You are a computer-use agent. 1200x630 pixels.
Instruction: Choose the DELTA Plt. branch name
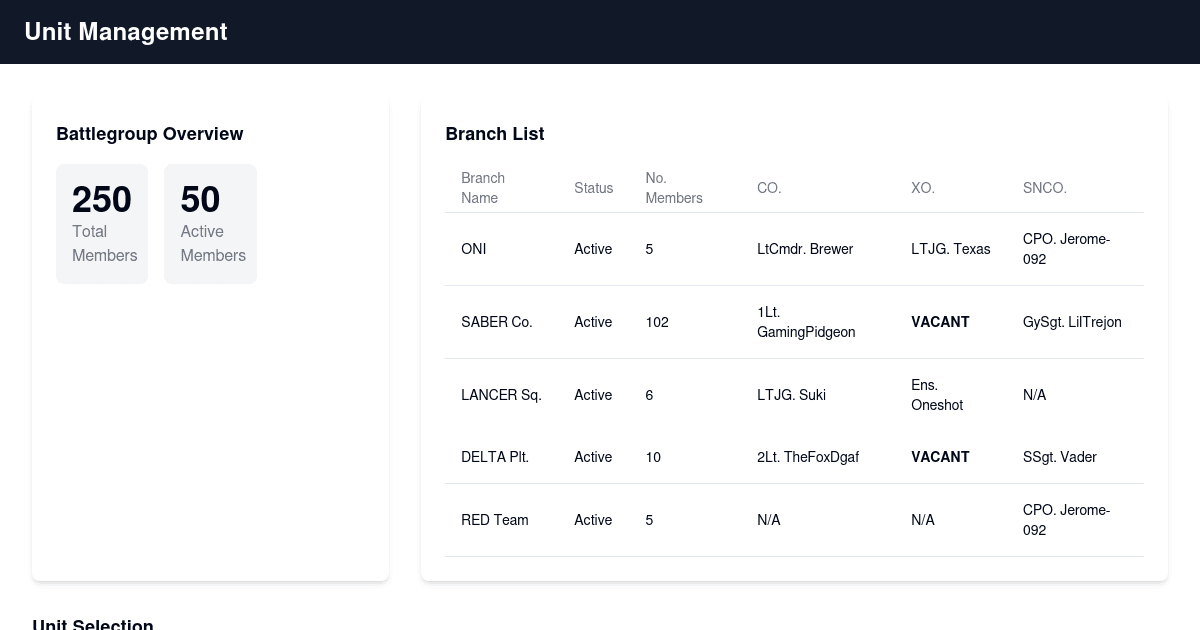494,457
